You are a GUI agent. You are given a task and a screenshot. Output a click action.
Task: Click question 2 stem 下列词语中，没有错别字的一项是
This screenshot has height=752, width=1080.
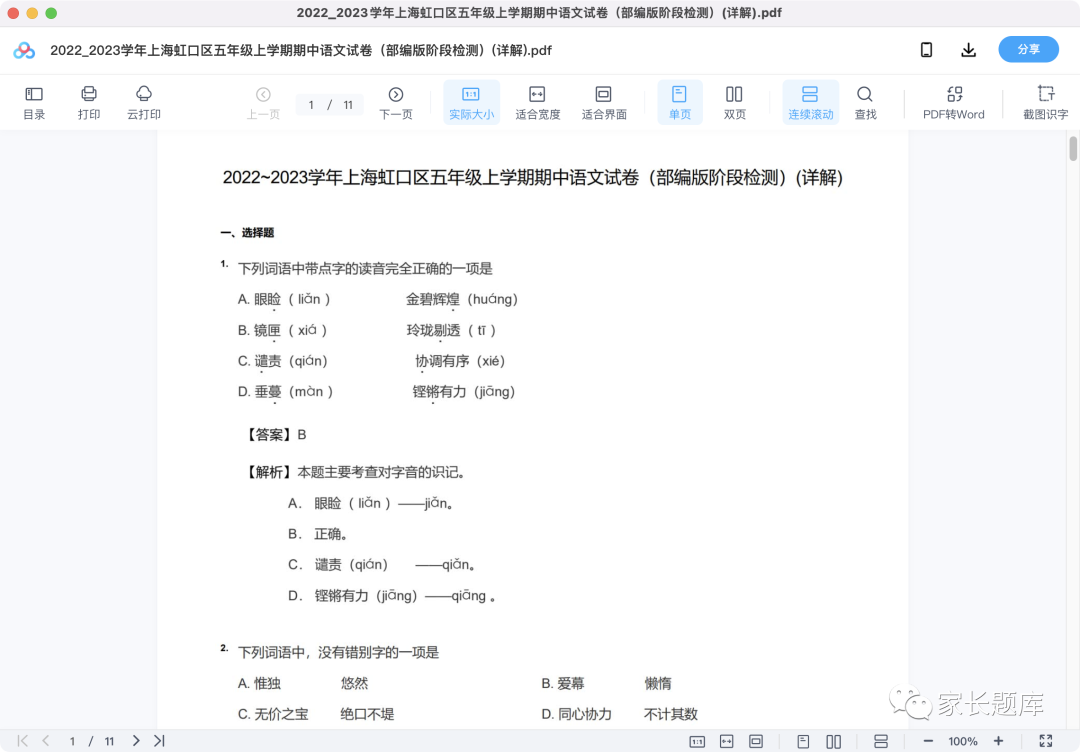338,652
